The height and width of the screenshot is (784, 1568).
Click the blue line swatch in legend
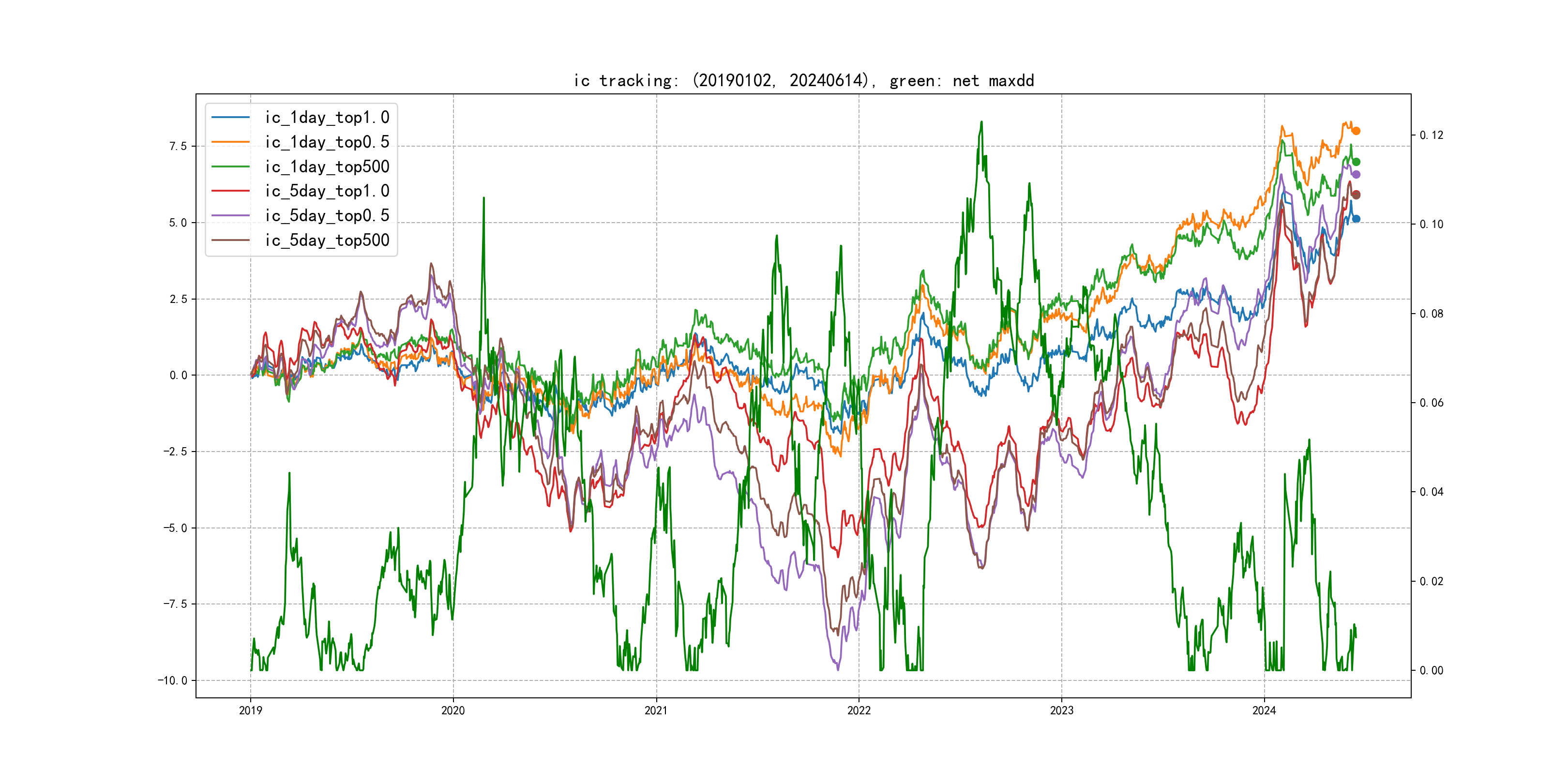click(231, 118)
